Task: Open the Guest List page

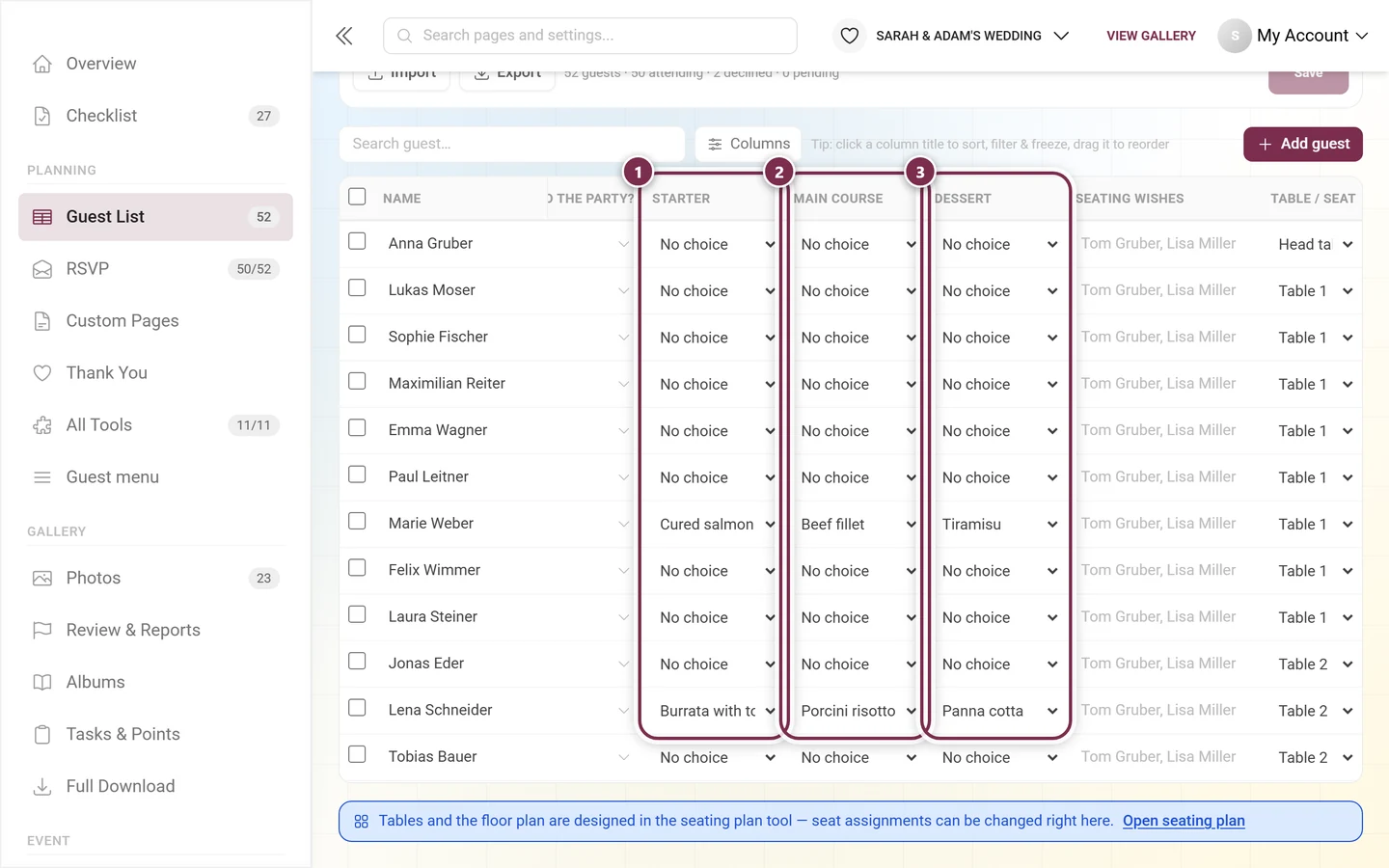Action: click(155, 217)
